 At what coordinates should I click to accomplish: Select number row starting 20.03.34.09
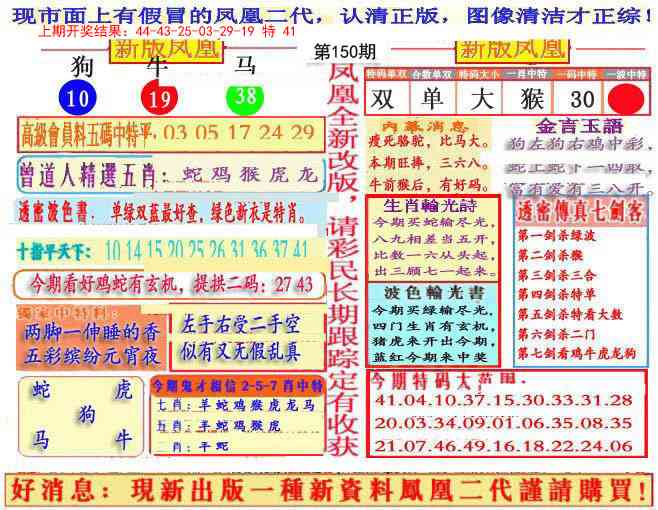tap(504, 423)
